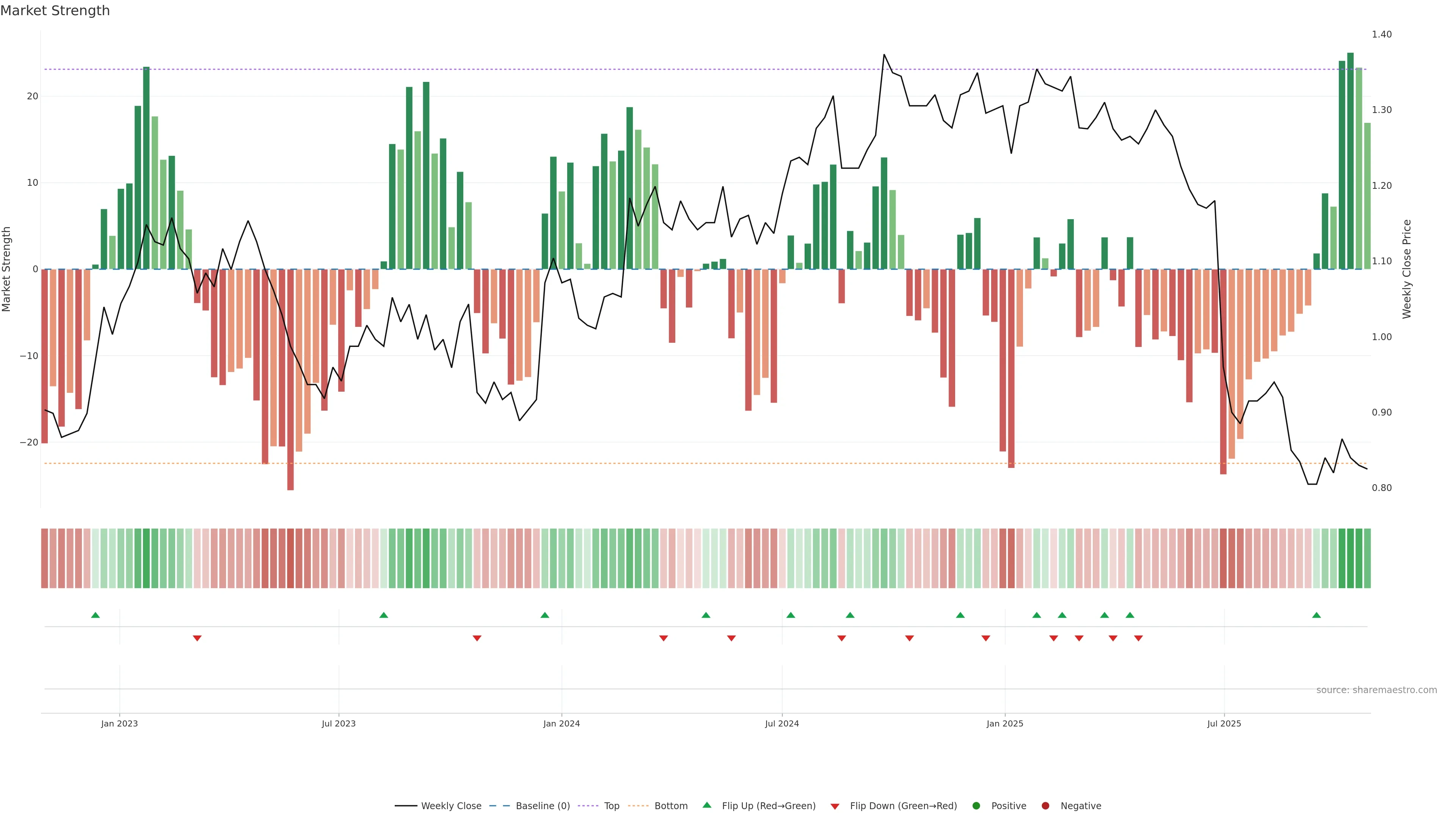
Task: Click the Jan 2024 axis label
Action: tap(561, 724)
